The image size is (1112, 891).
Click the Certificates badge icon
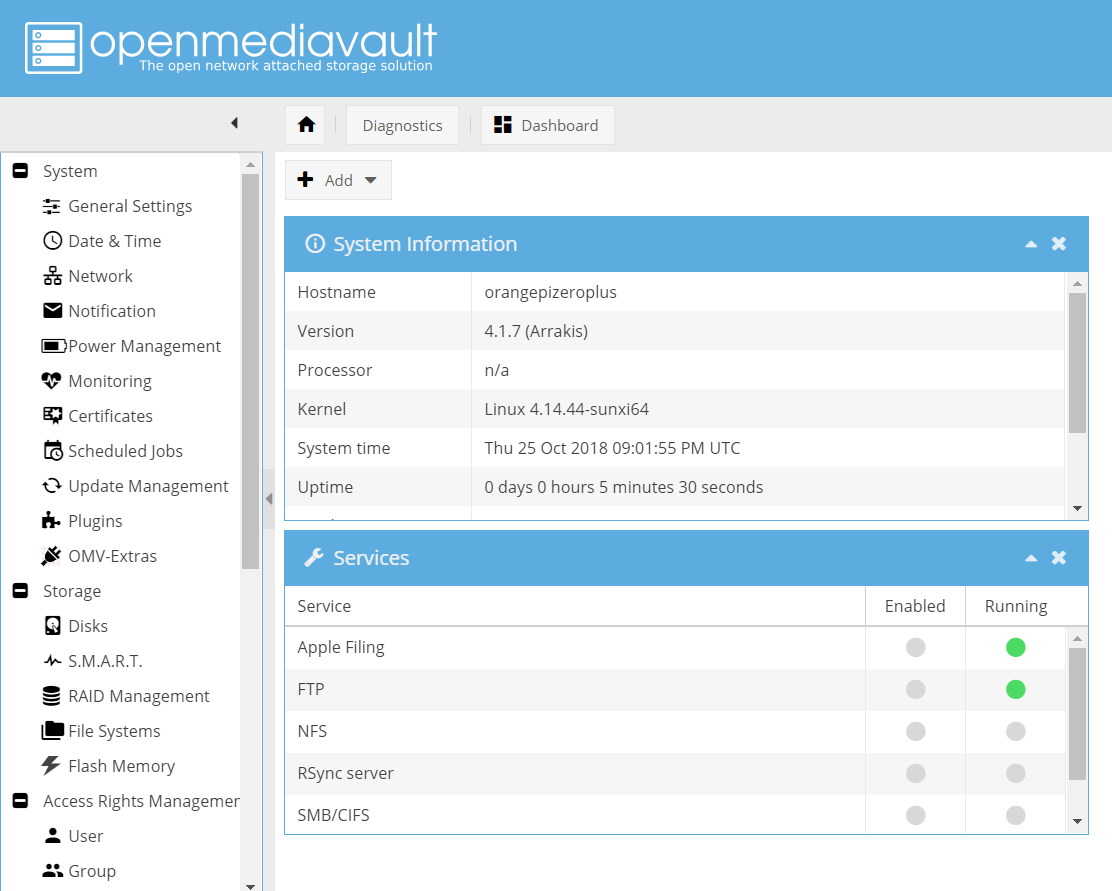point(52,416)
